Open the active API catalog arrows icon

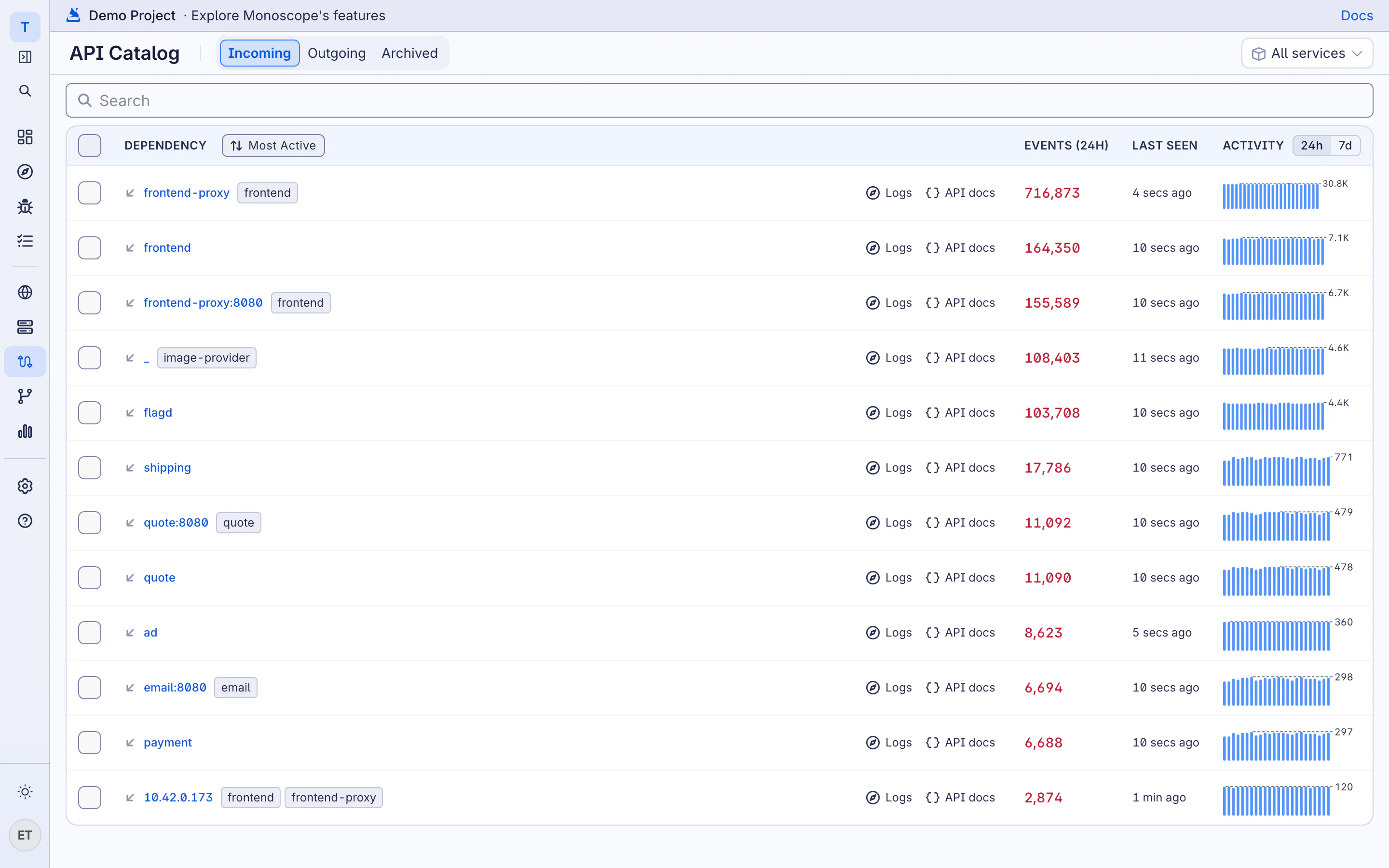[x=25, y=362]
